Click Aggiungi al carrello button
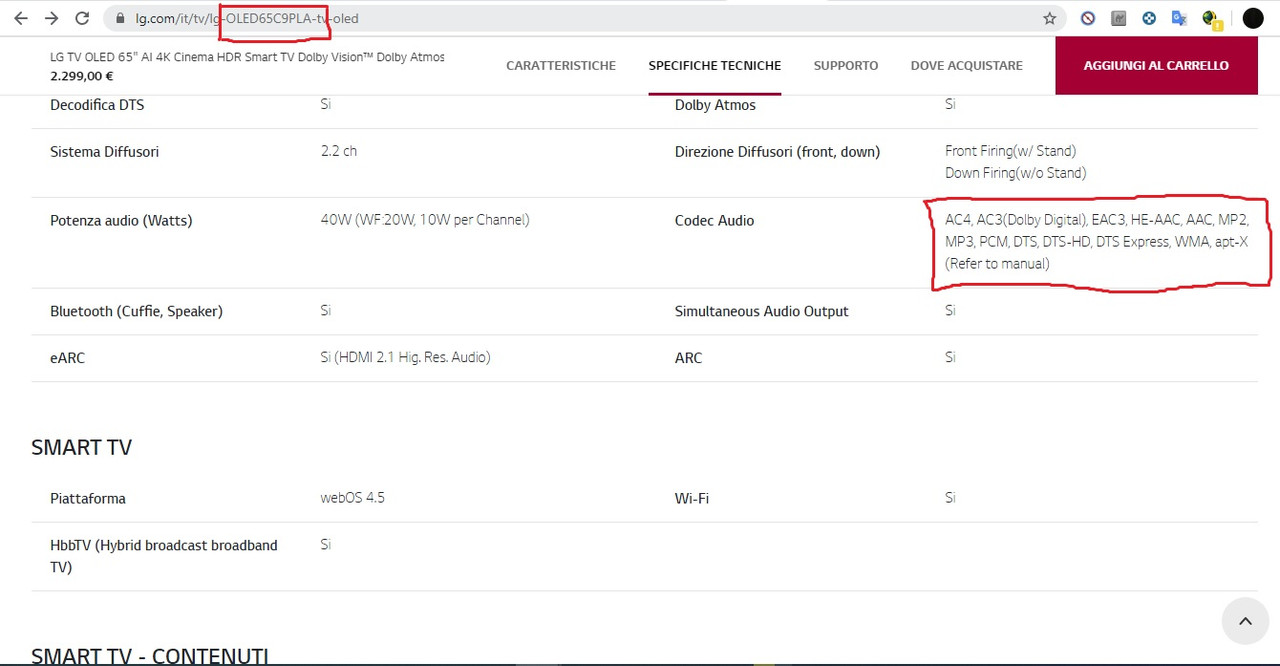 coord(1156,65)
